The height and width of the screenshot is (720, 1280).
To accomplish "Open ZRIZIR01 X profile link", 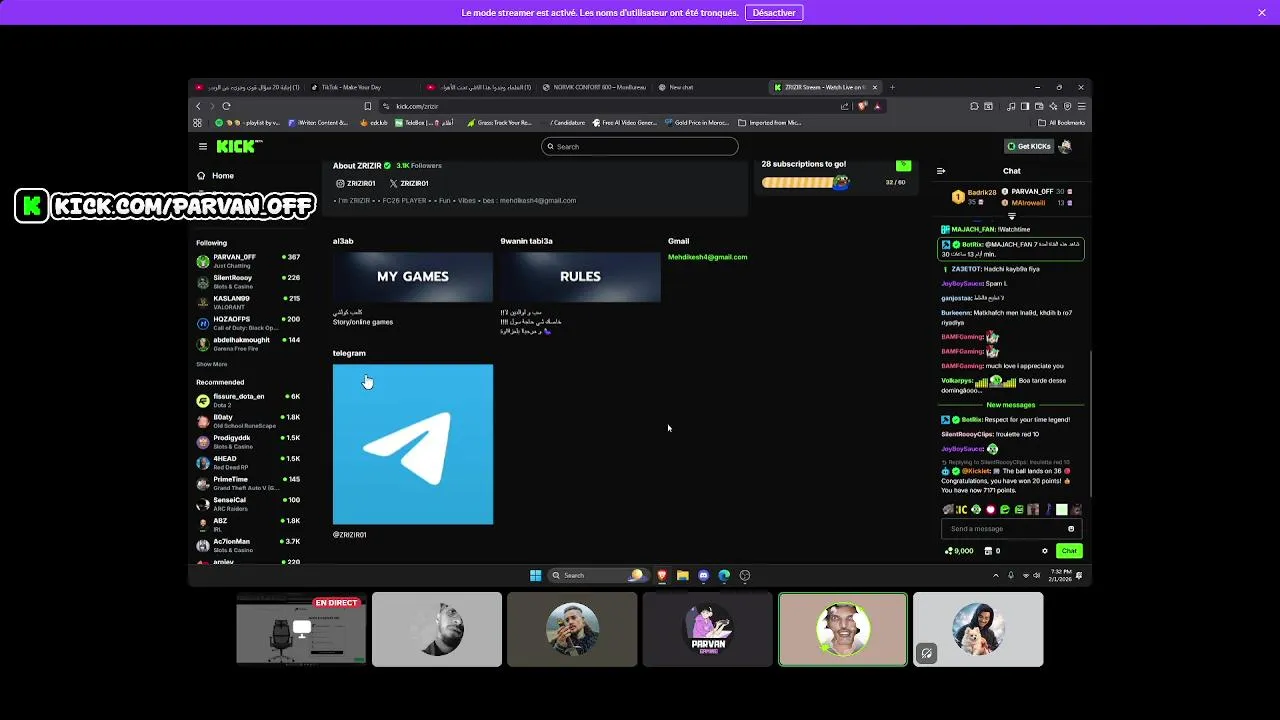I will (x=409, y=184).
